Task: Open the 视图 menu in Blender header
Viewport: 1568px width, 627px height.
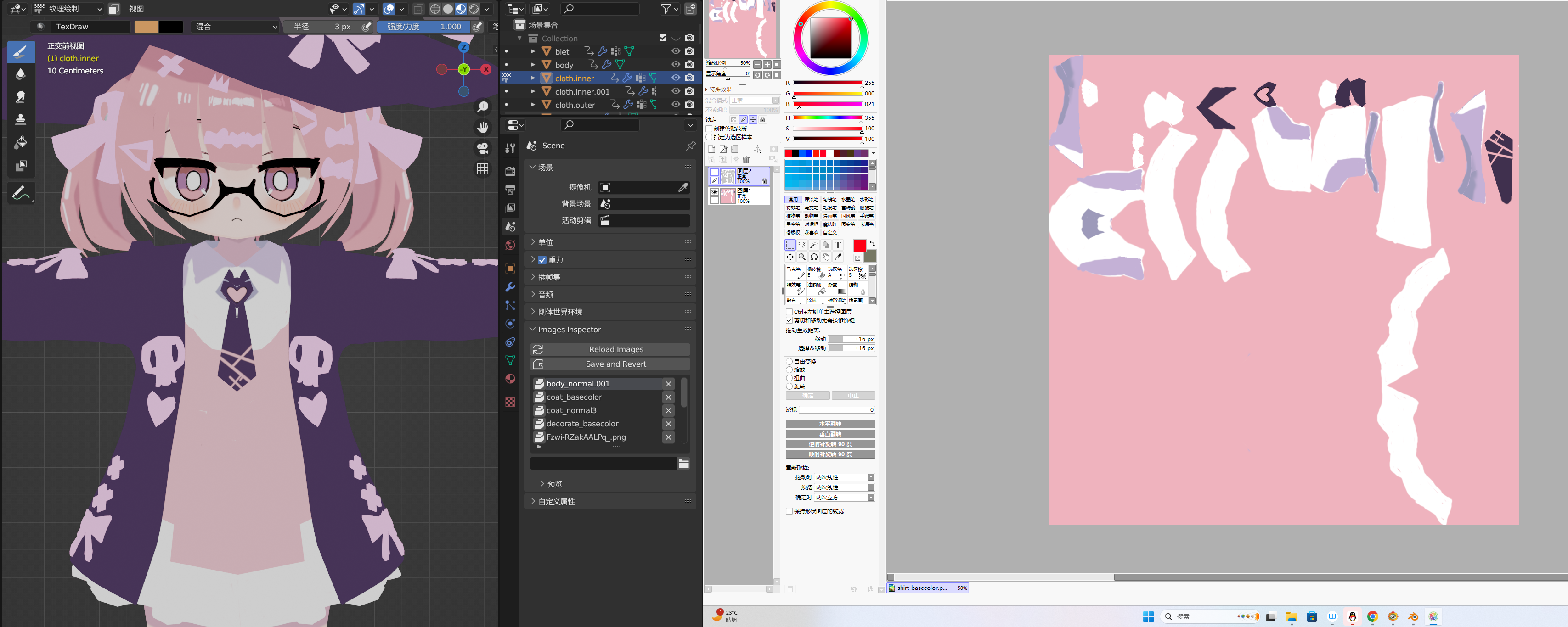Action: pos(136,9)
